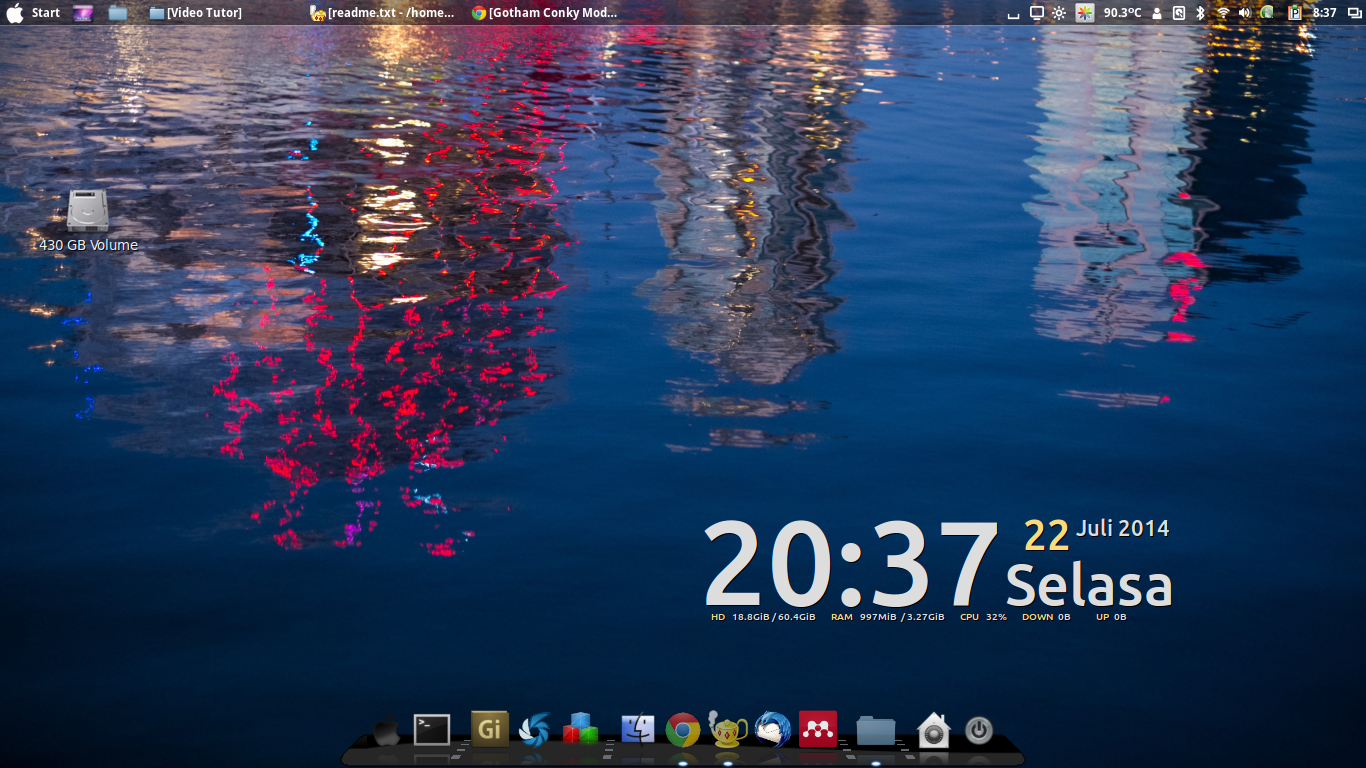1366x768 pixels.
Task: Open the Bluetooth indicator
Action: [x=1201, y=13]
